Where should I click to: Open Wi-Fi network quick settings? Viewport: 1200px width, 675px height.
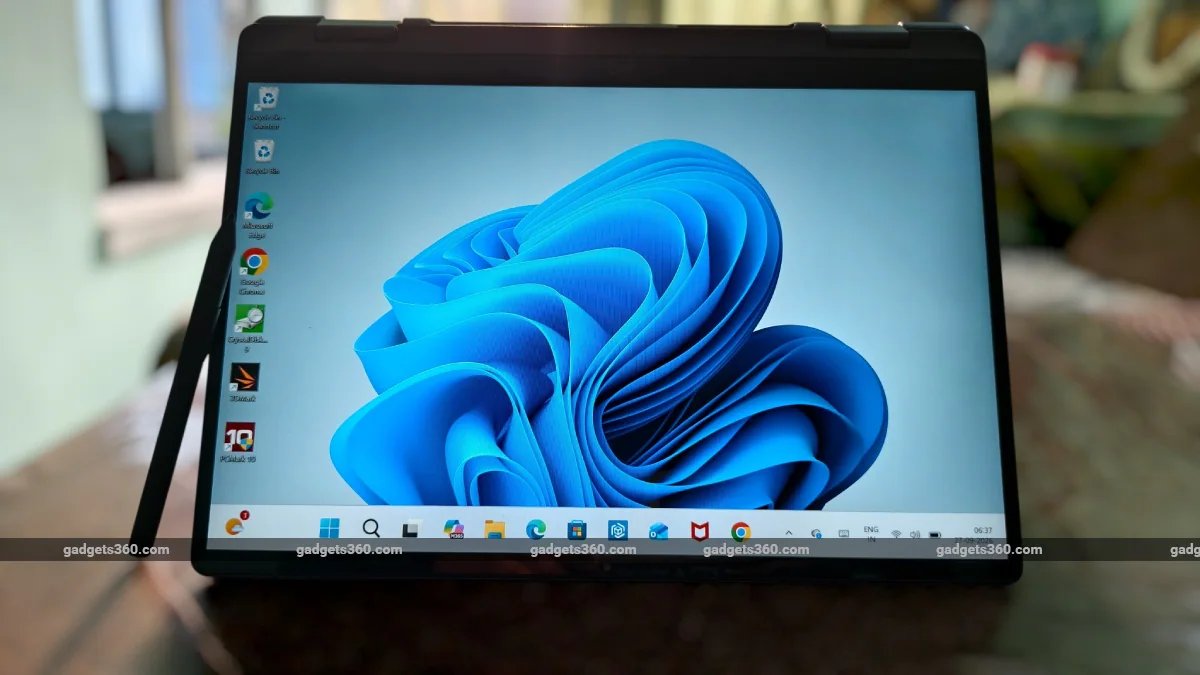pyautogui.click(x=896, y=534)
